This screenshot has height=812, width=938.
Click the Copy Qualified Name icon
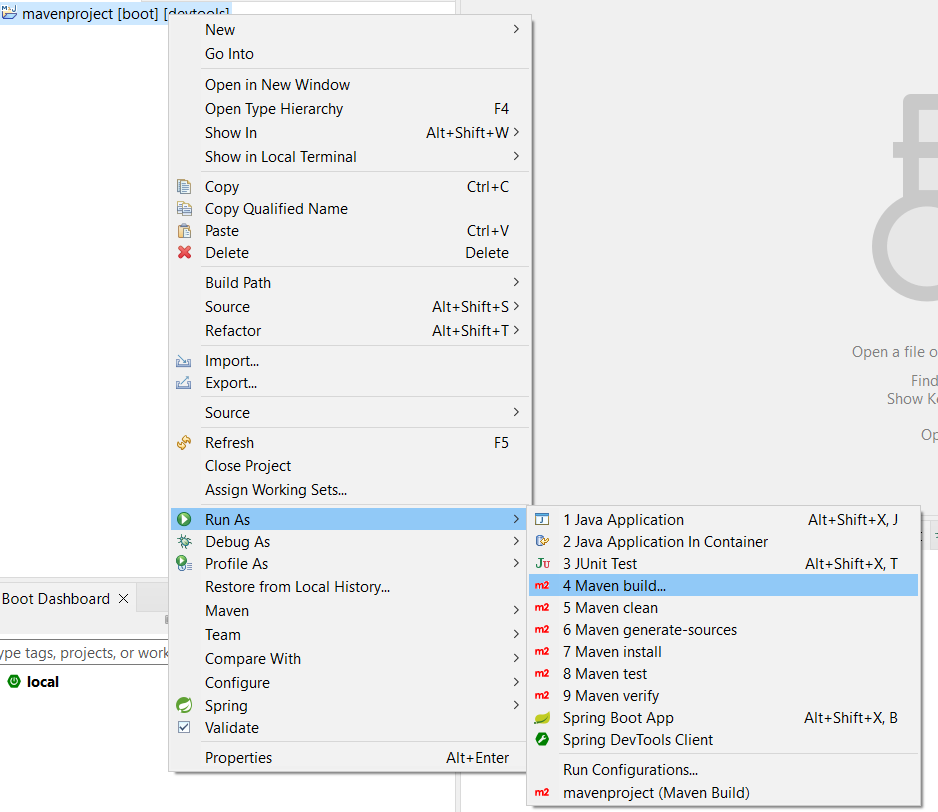tap(184, 209)
